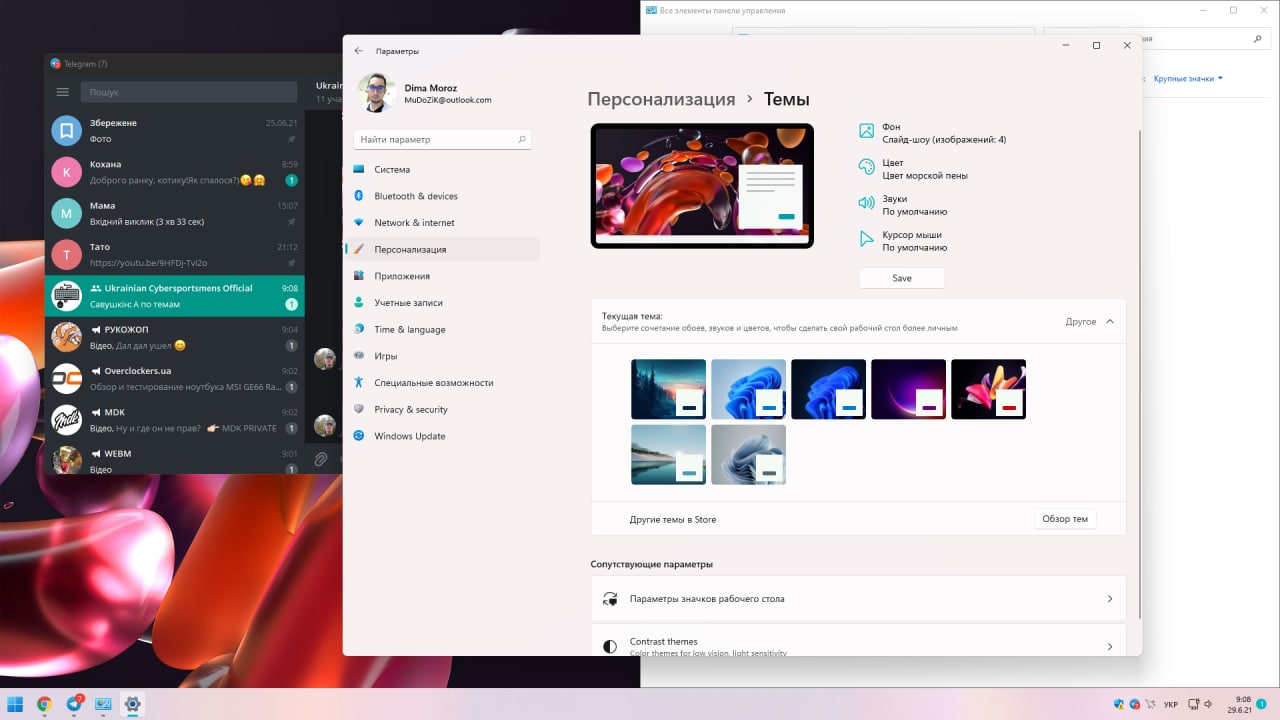Viewport: 1280px width, 720px height.
Task: Select the sunrise lake landscape theme
Action: pyautogui.click(x=668, y=455)
